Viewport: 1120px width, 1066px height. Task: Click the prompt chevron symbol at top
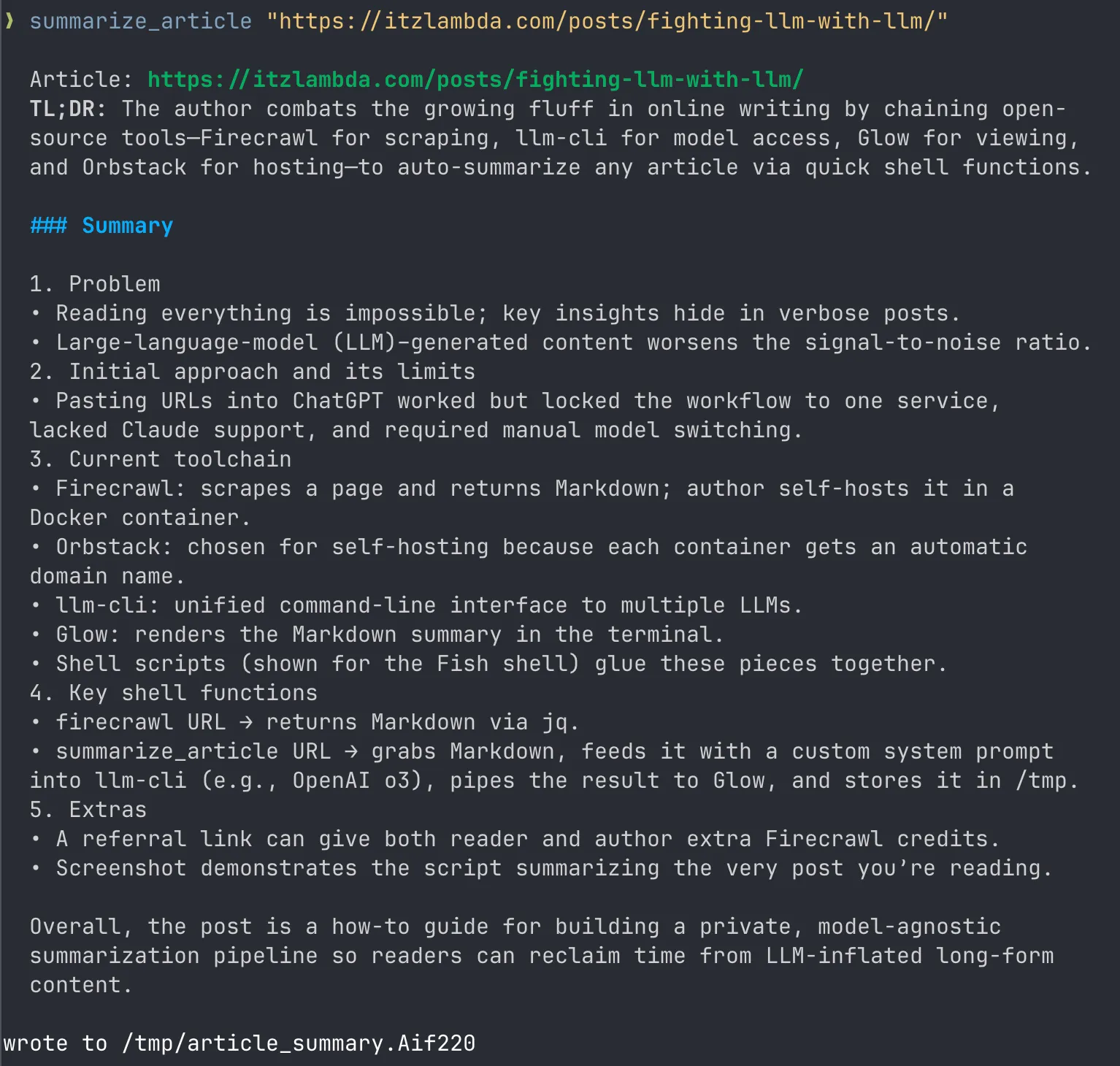tap(9, 21)
